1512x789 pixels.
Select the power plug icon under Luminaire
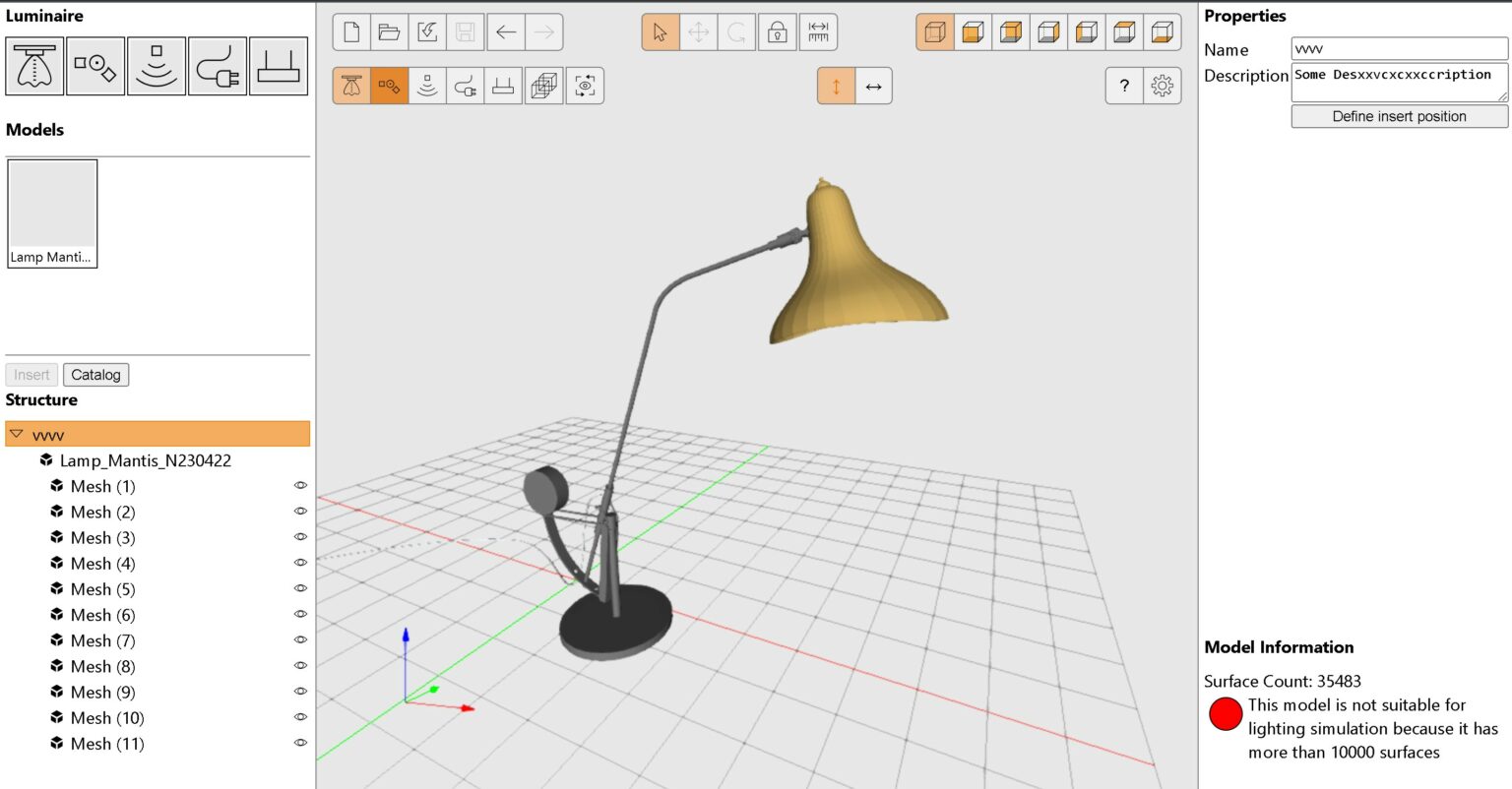point(218,67)
